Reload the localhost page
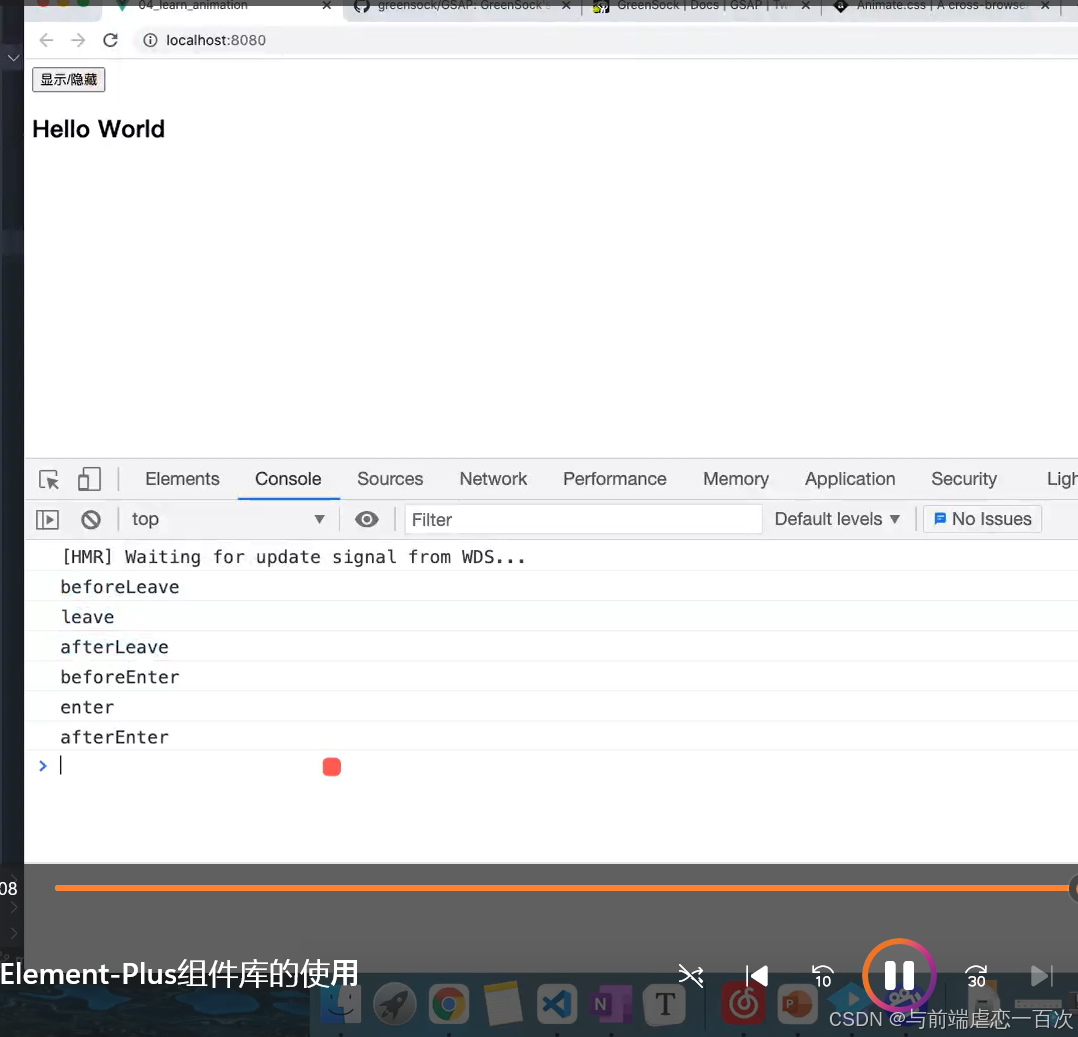The height and width of the screenshot is (1037, 1078). point(110,40)
